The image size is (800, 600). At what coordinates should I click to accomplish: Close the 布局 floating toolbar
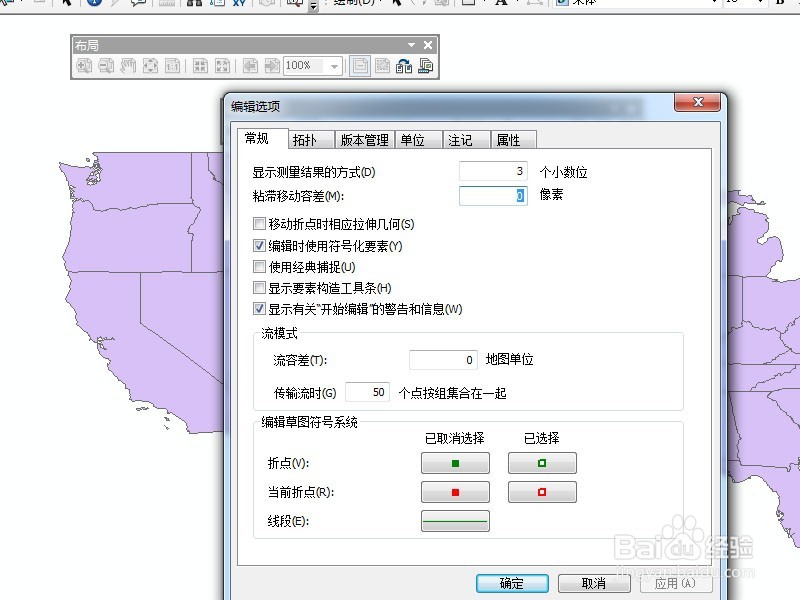428,45
